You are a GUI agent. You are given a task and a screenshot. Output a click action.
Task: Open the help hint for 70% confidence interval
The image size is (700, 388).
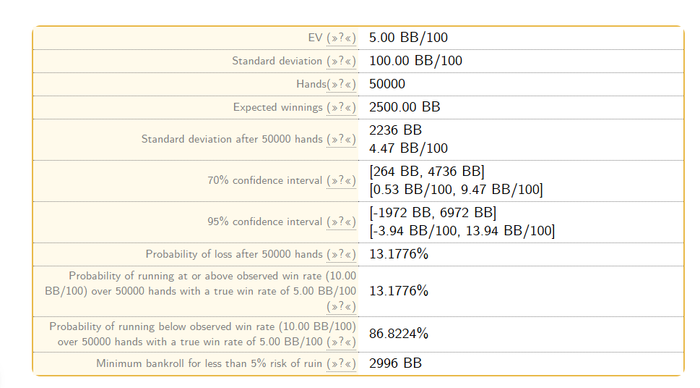pos(341,181)
